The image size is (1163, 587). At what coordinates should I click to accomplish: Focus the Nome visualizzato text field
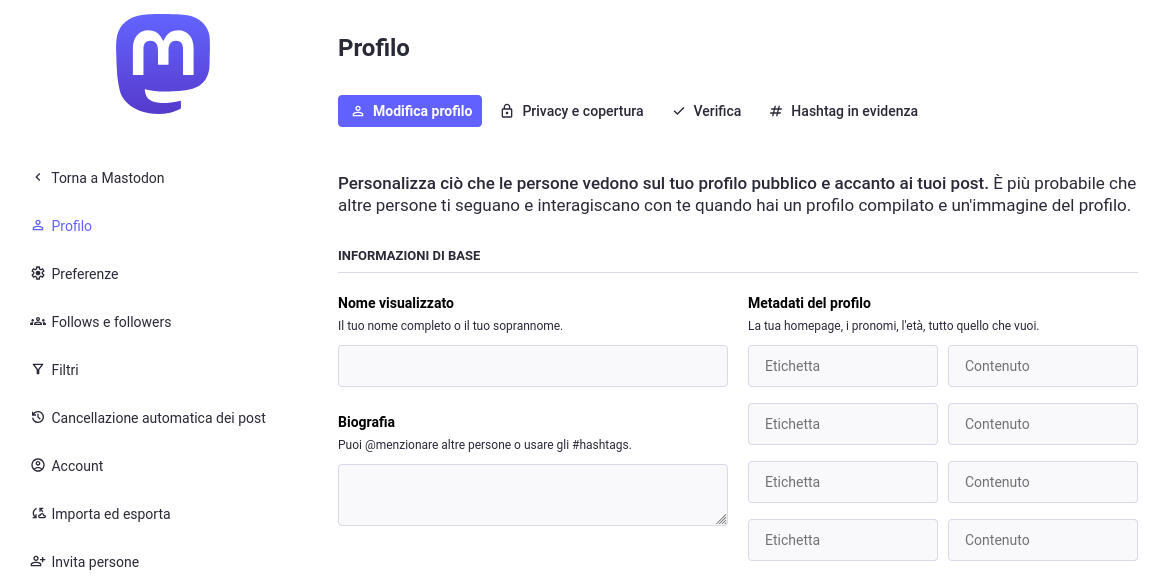tap(532, 366)
